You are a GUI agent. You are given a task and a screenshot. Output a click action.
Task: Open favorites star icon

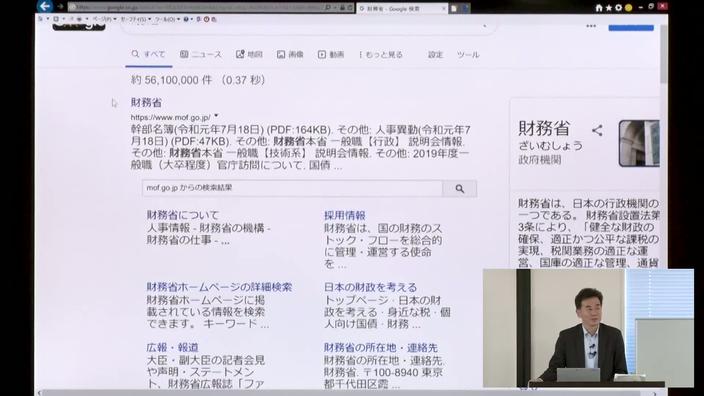609,8
